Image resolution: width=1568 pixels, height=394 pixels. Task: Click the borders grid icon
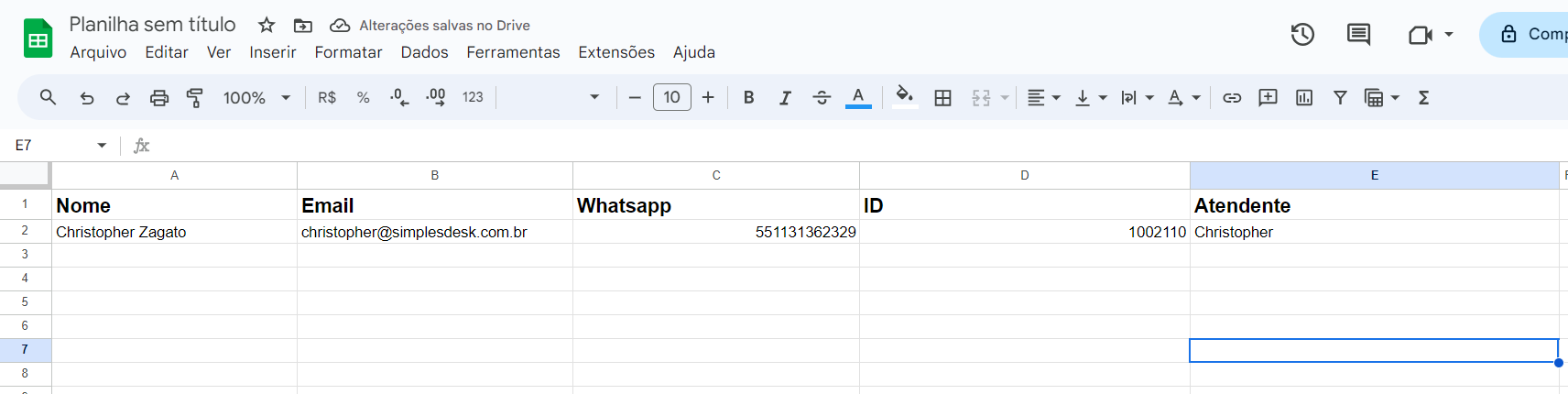(942, 97)
